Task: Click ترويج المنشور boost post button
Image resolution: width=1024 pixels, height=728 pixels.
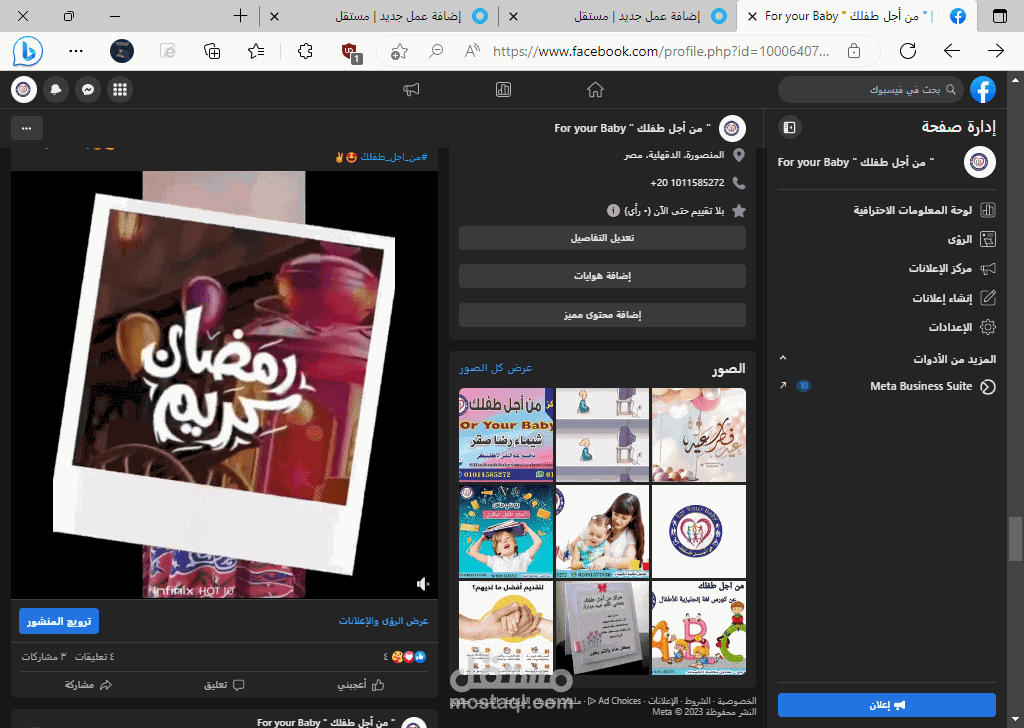Action: point(59,621)
